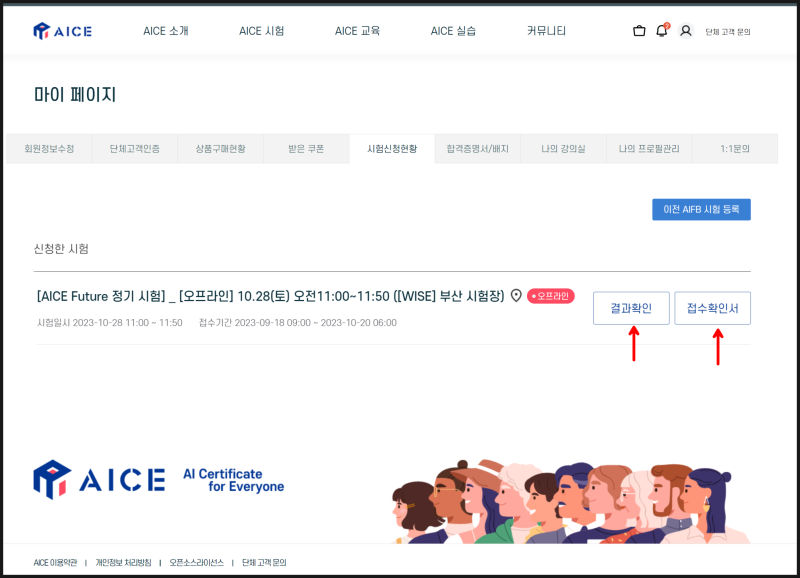Switch to the 받은 쿠폰 tab
This screenshot has width=800, height=578.
click(307, 148)
